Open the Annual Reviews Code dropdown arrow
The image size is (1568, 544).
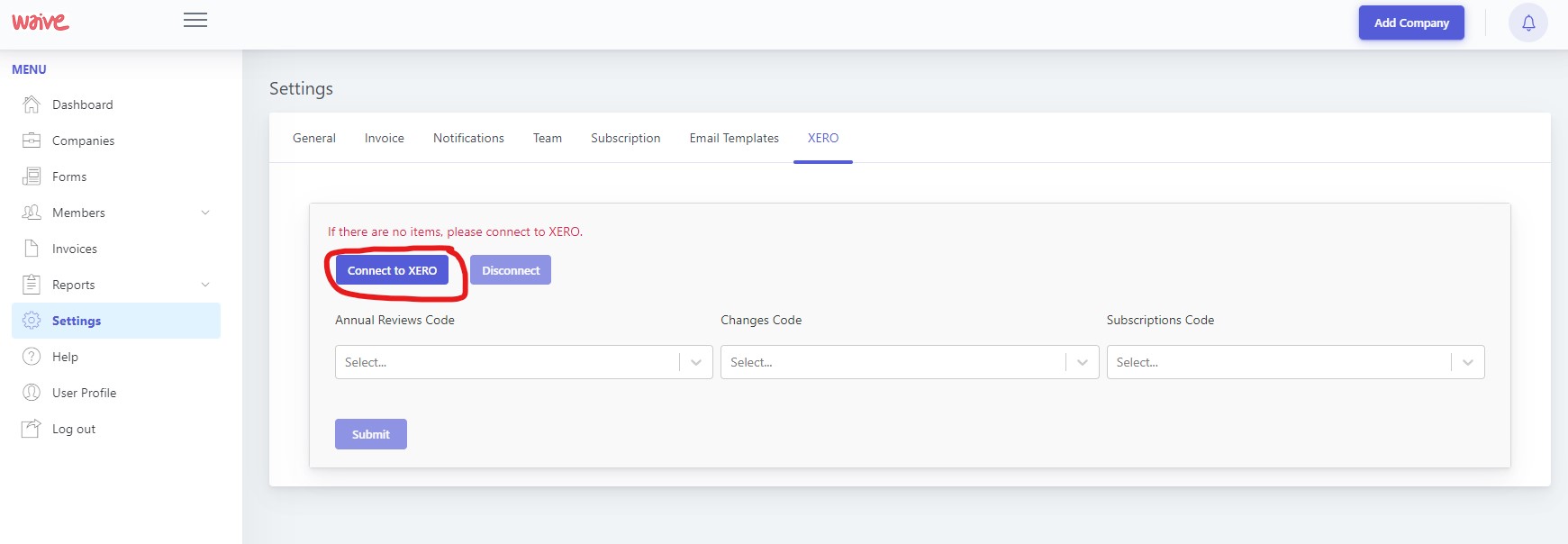696,362
